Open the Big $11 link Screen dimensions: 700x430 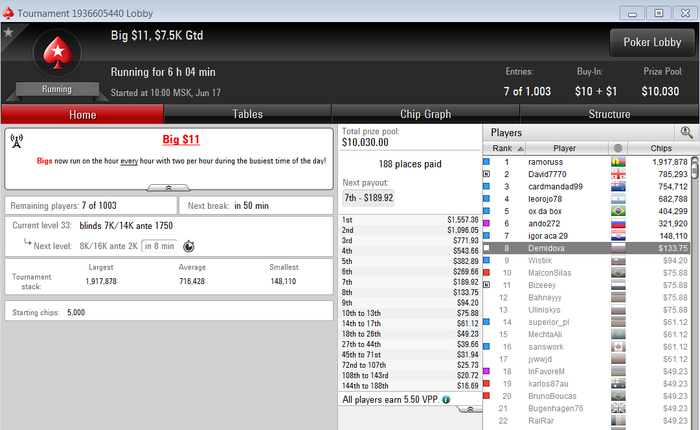tap(181, 140)
